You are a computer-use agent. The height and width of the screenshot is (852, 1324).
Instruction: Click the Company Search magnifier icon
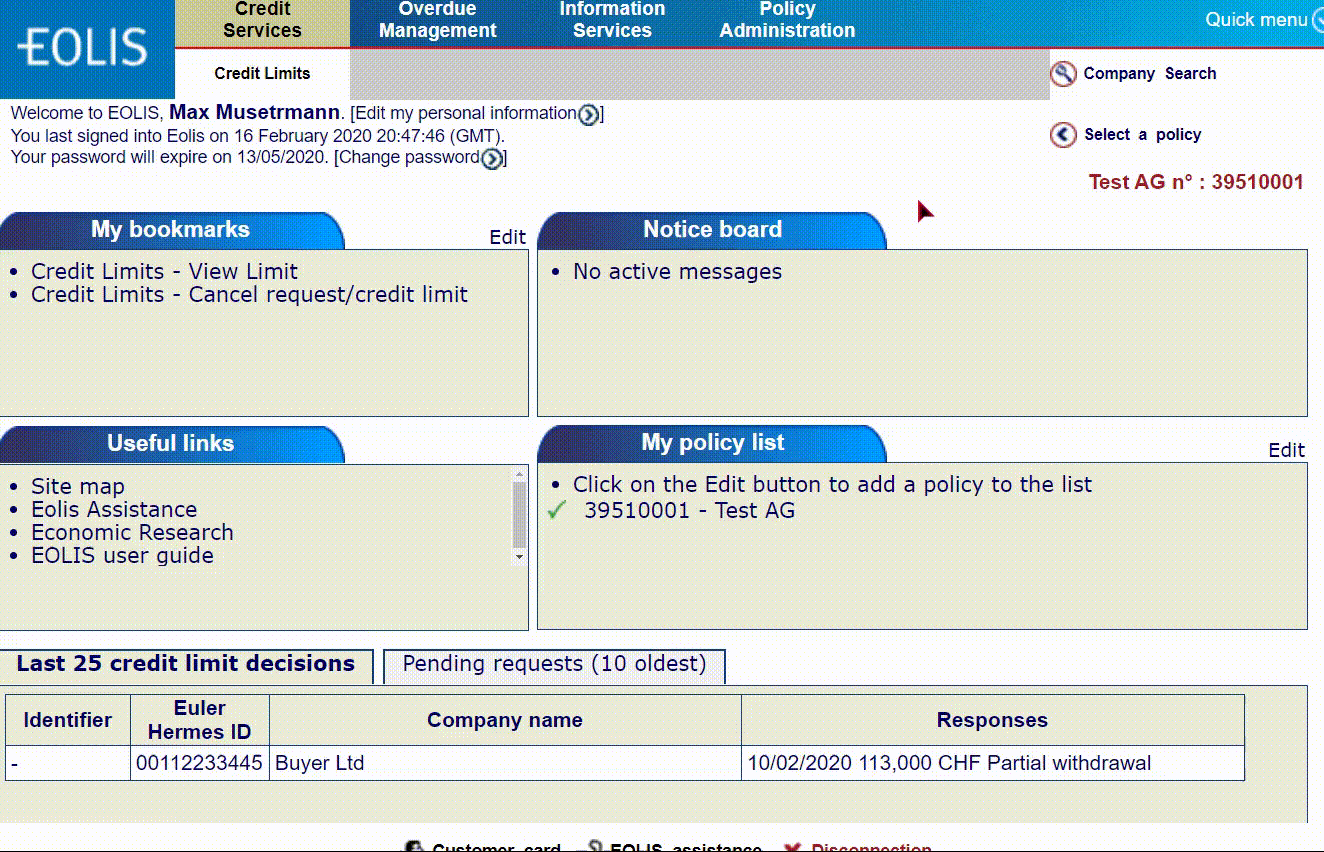click(x=1063, y=74)
